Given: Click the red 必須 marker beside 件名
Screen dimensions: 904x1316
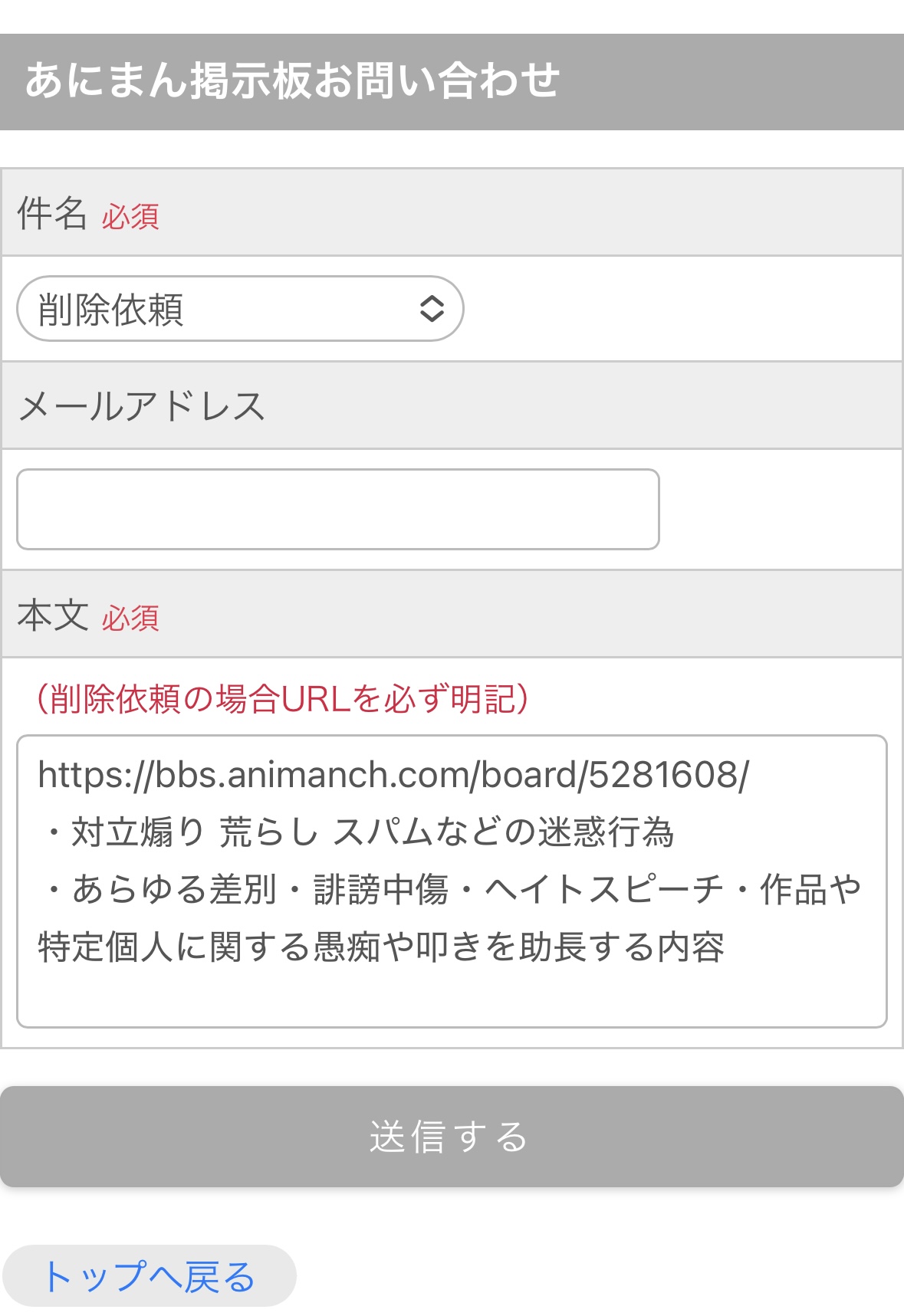Looking at the screenshot, I should point(130,218).
